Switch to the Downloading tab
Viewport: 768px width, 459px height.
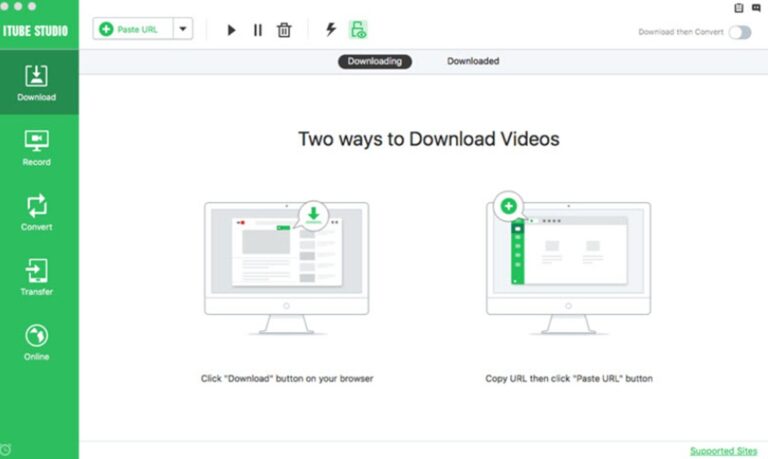[x=375, y=61]
